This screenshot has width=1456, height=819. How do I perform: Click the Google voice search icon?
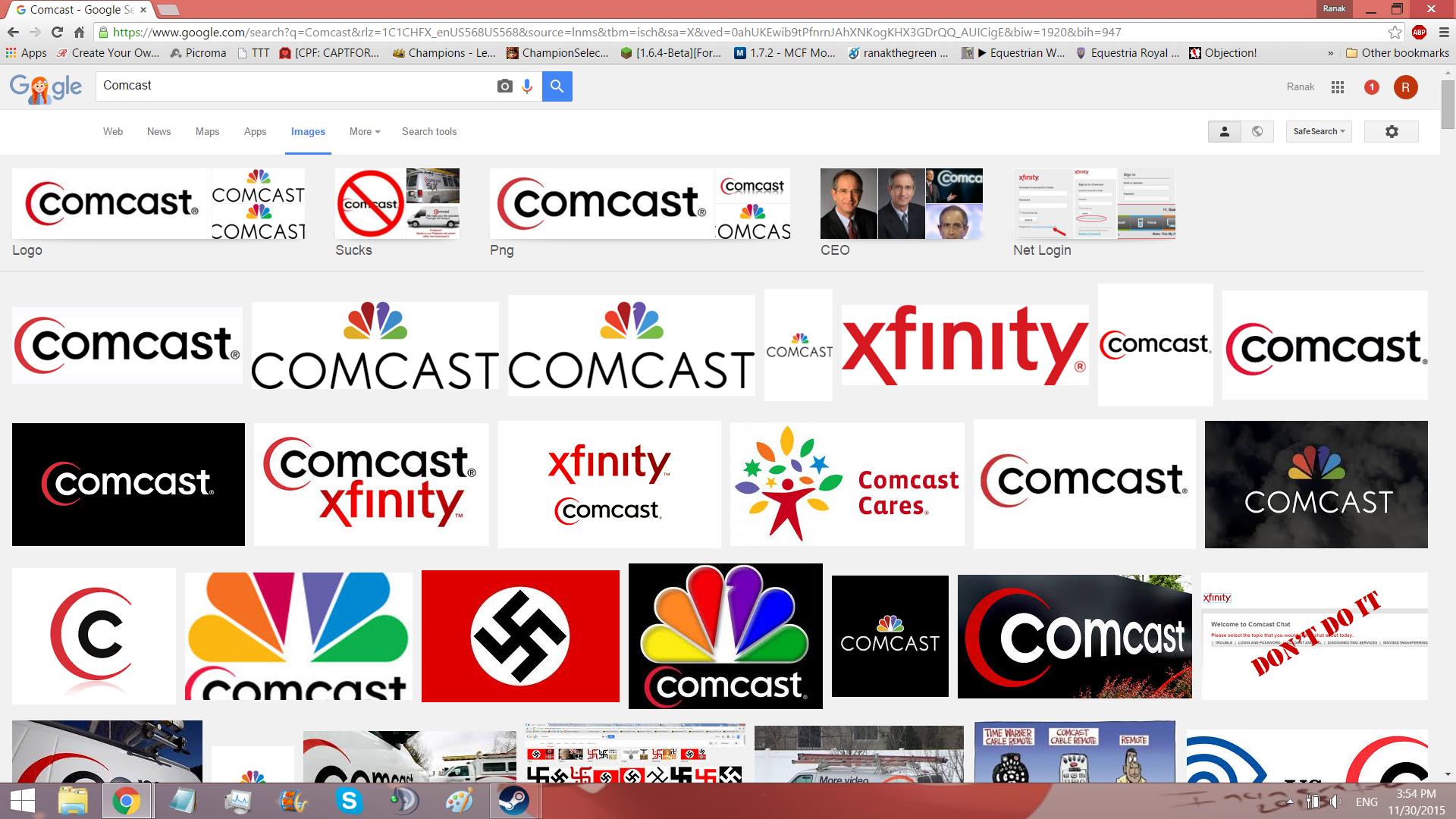pyautogui.click(x=528, y=86)
